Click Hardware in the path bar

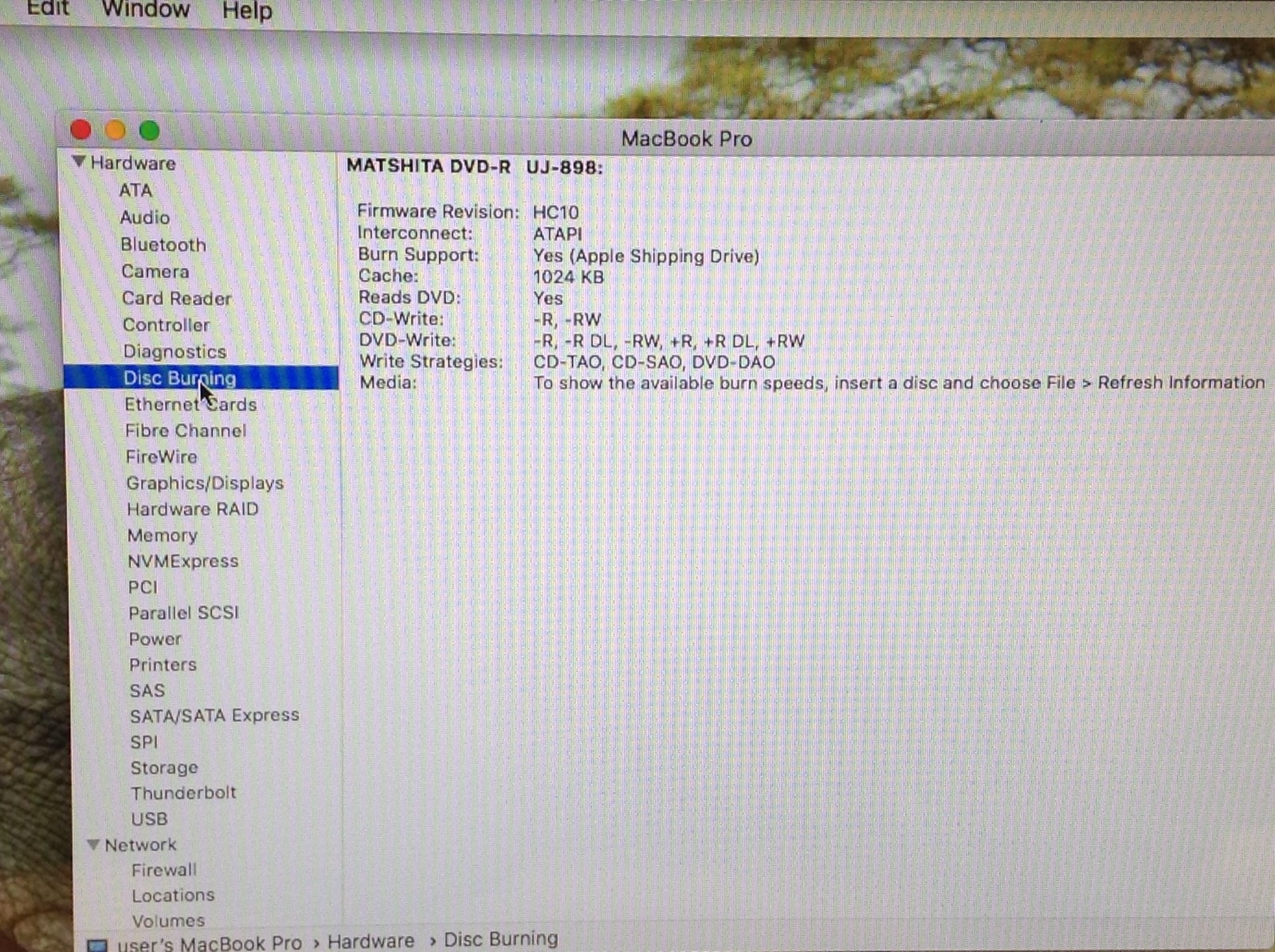pyautogui.click(x=371, y=941)
